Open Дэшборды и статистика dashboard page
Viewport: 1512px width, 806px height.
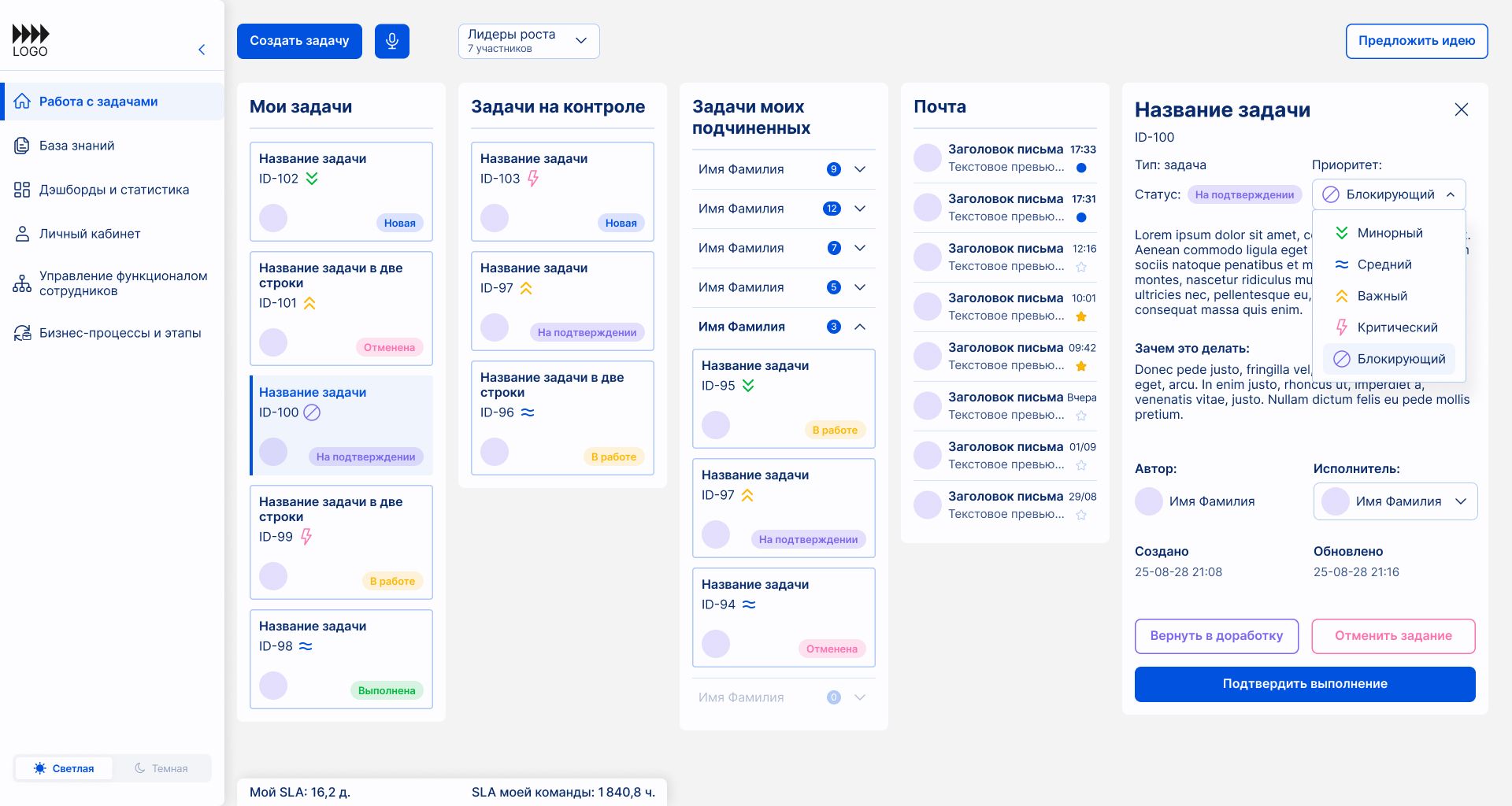113,190
